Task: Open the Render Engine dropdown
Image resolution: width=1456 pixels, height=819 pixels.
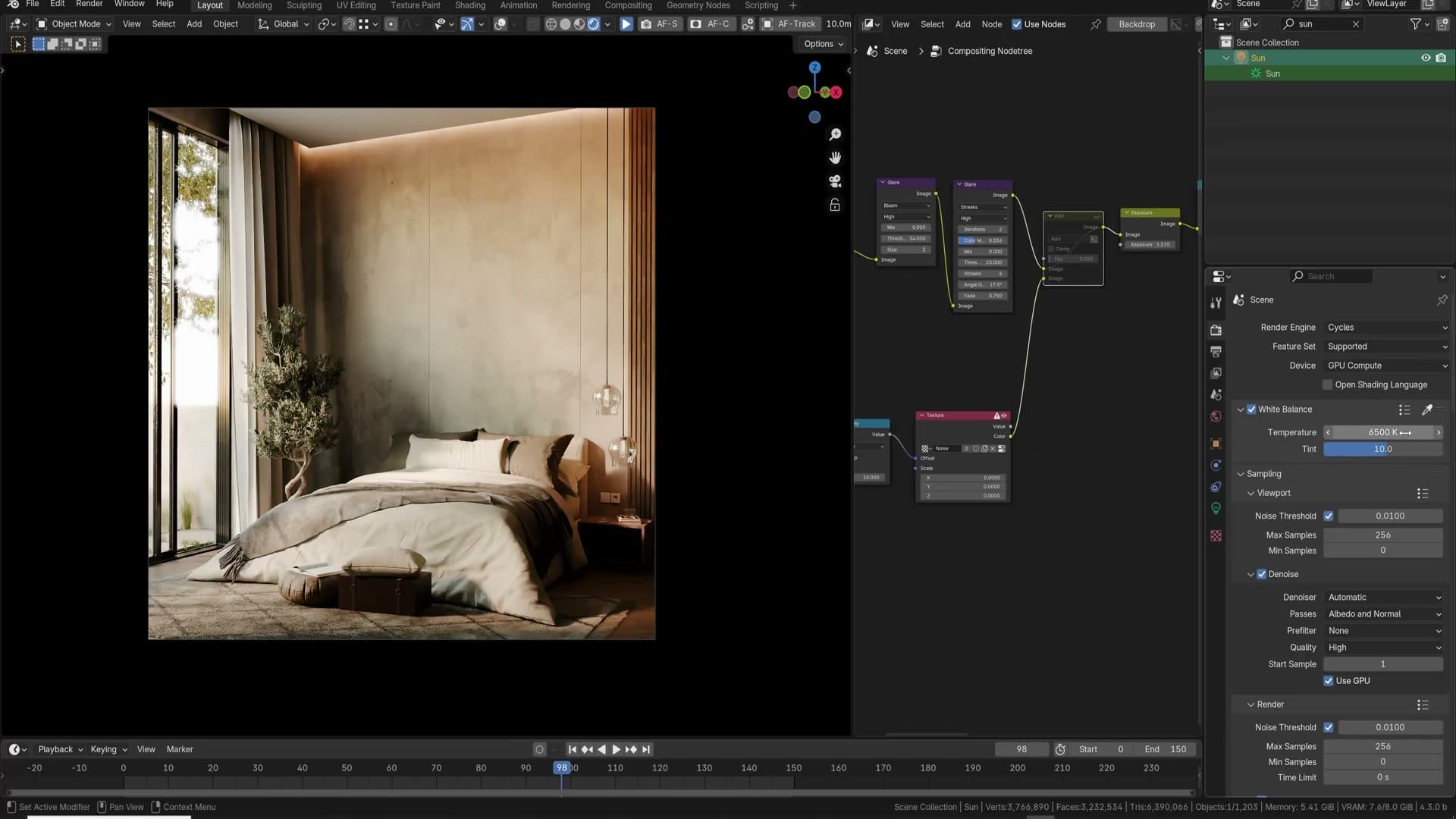Action: click(x=1387, y=328)
